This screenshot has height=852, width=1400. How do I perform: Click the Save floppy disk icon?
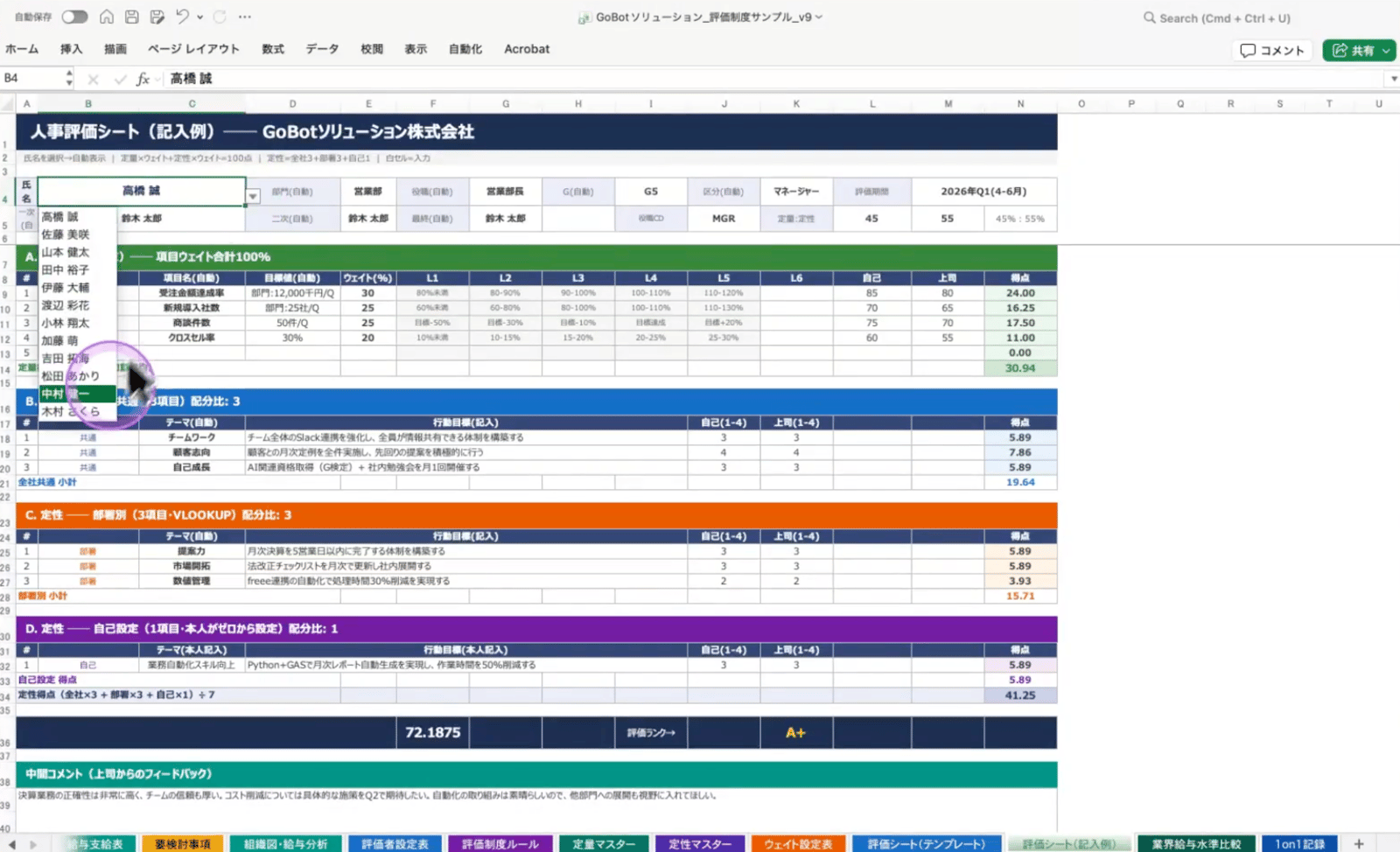[x=131, y=17]
